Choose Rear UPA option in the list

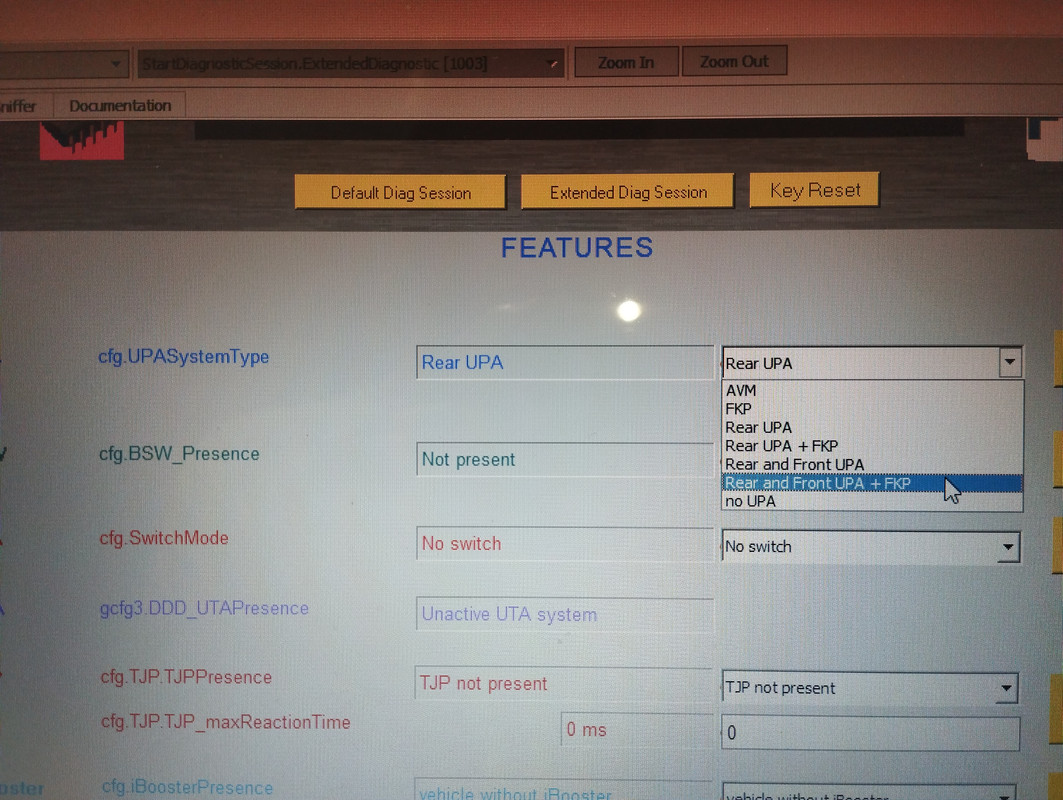(x=872, y=427)
